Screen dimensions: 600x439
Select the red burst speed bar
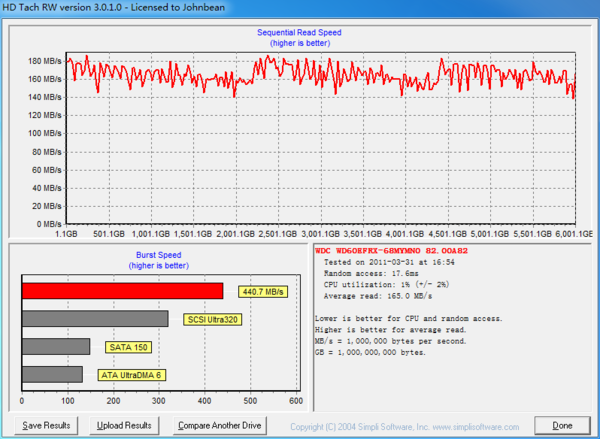point(122,291)
